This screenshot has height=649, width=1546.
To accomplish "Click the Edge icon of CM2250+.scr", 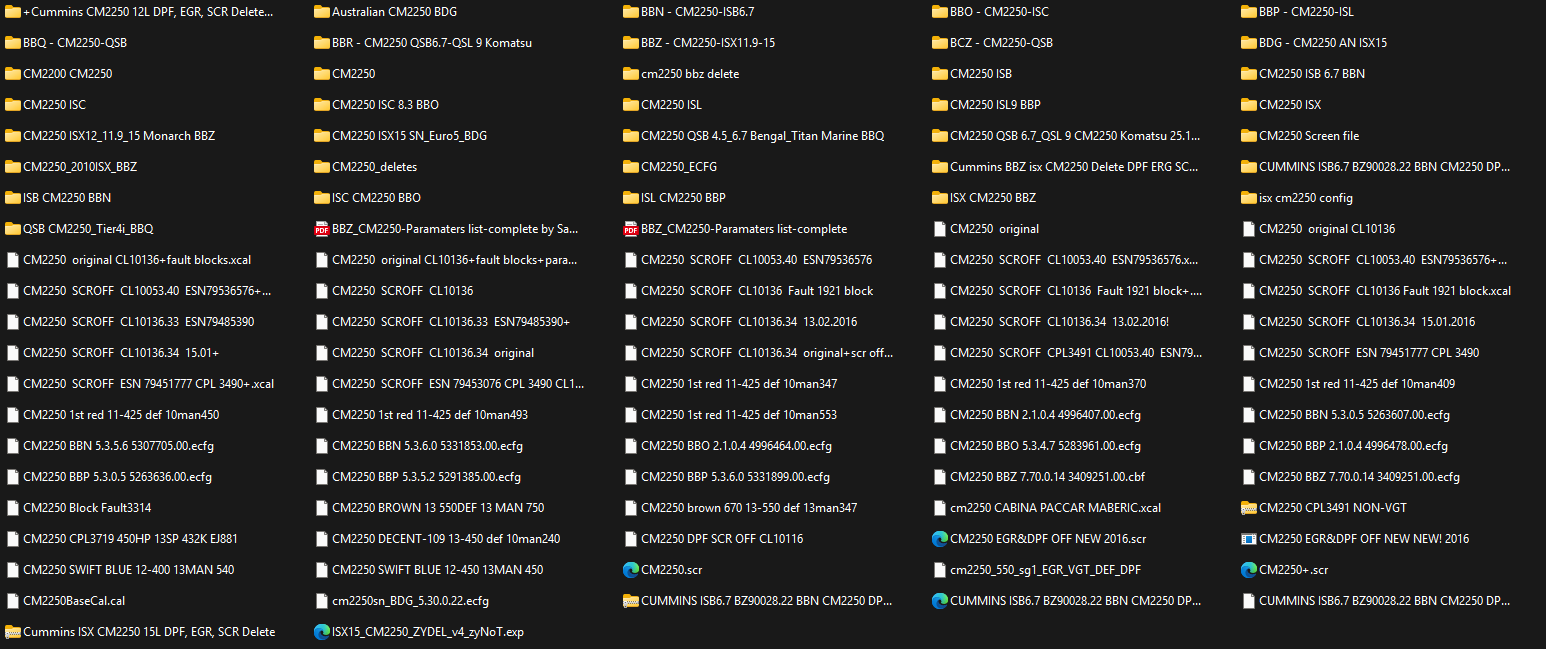I will tap(1249, 570).
